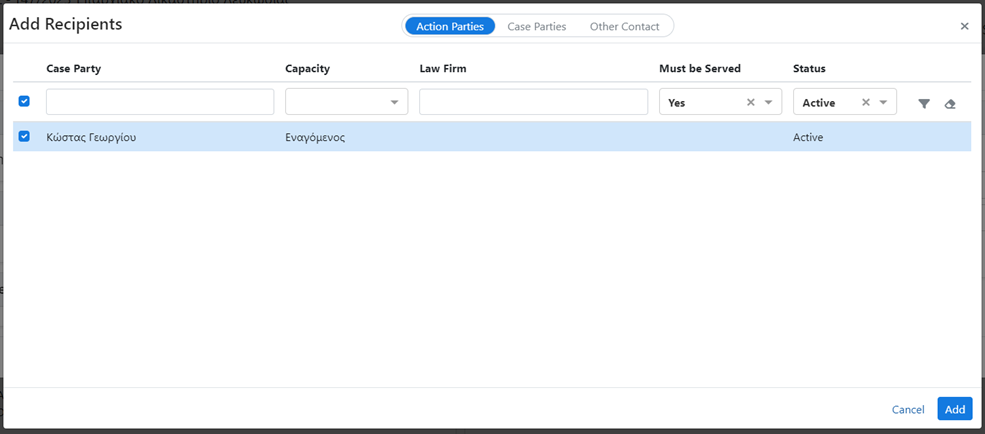
Task: Switch to the Case Parties tab
Action: (x=537, y=26)
